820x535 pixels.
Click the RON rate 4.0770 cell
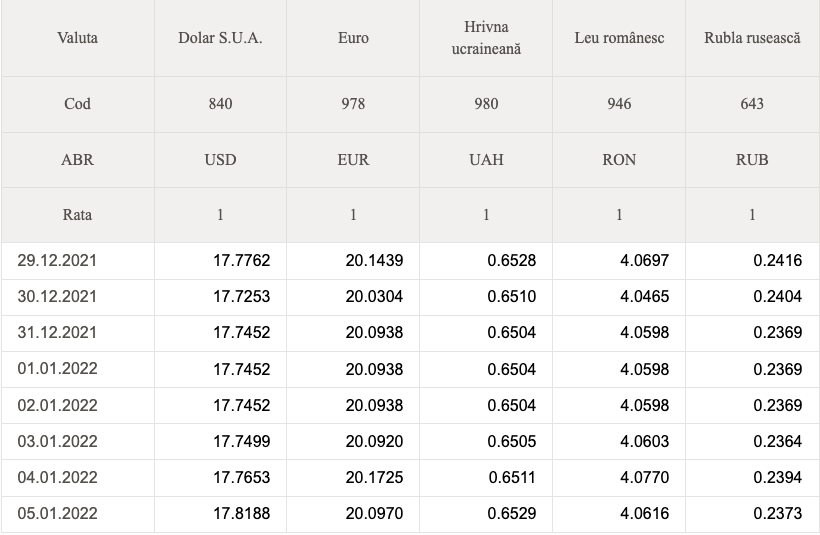pos(619,477)
